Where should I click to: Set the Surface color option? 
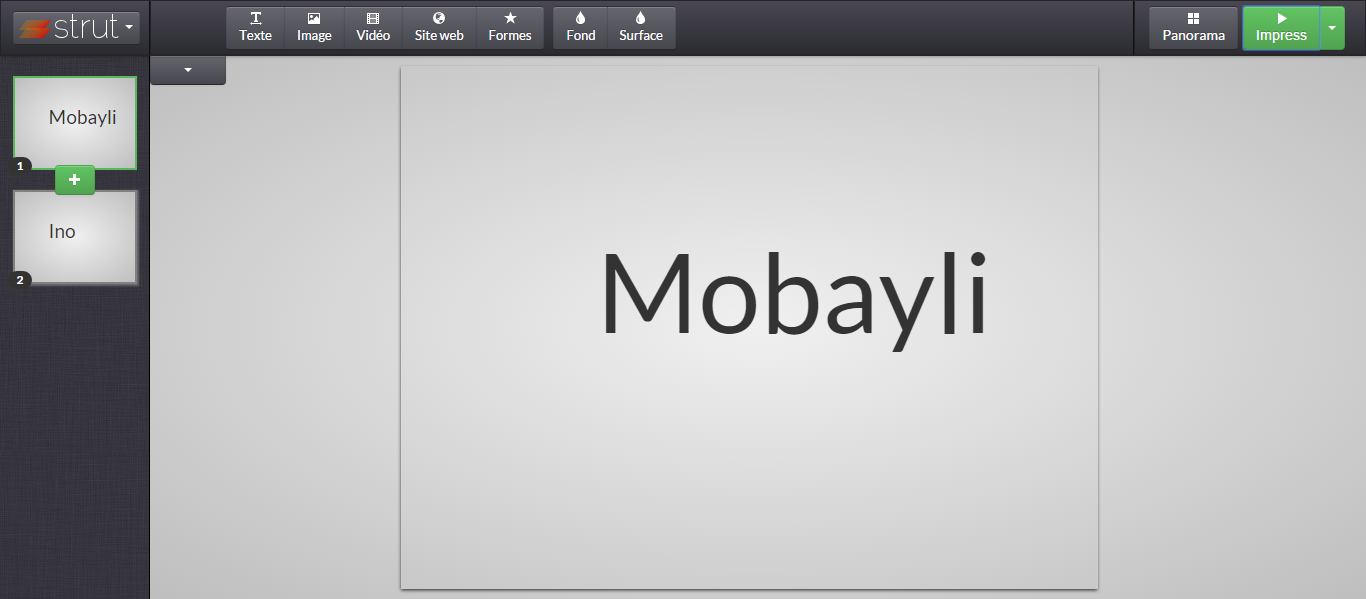(x=641, y=28)
